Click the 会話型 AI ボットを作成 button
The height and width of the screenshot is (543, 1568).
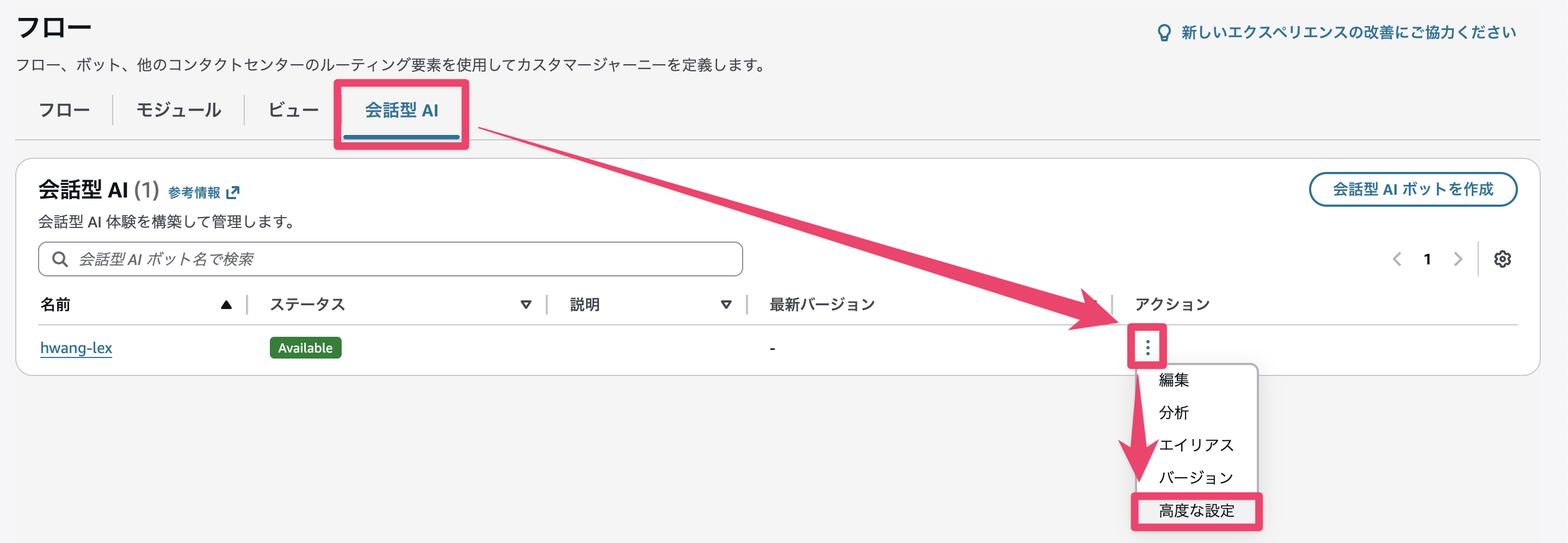coord(1413,189)
